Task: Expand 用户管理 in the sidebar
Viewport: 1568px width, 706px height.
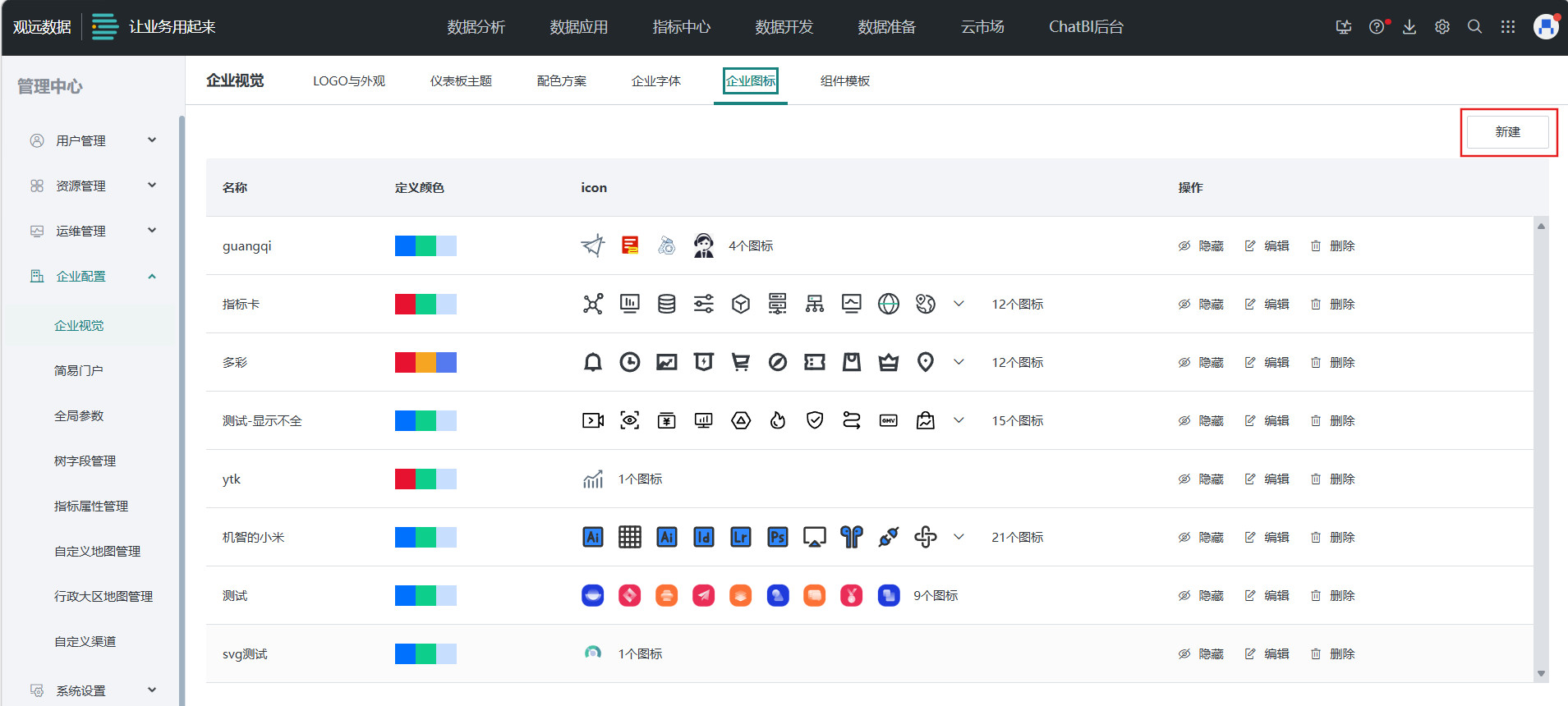Action: [152, 140]
